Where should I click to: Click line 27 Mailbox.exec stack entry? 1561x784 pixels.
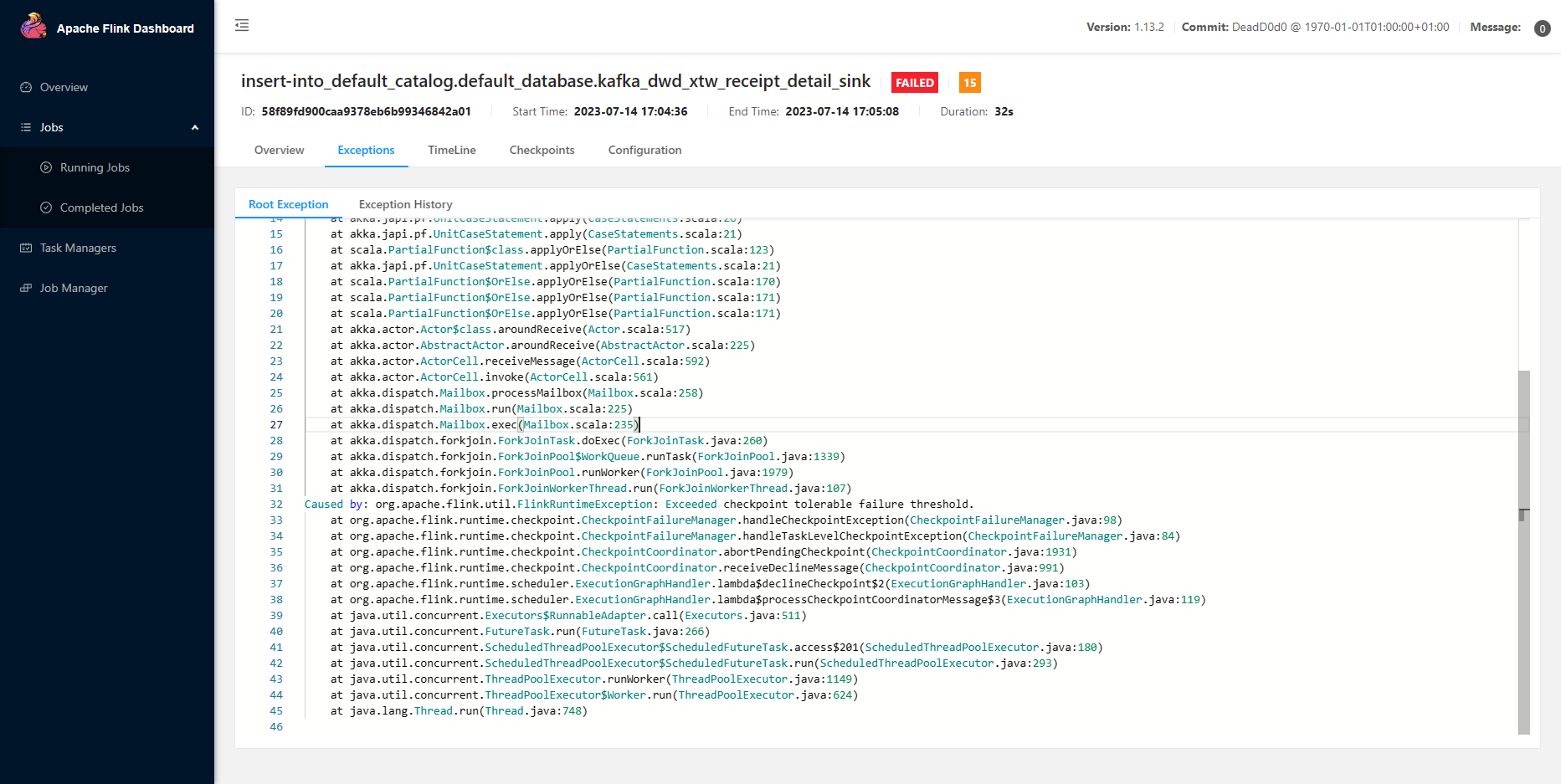click(485, 424)
